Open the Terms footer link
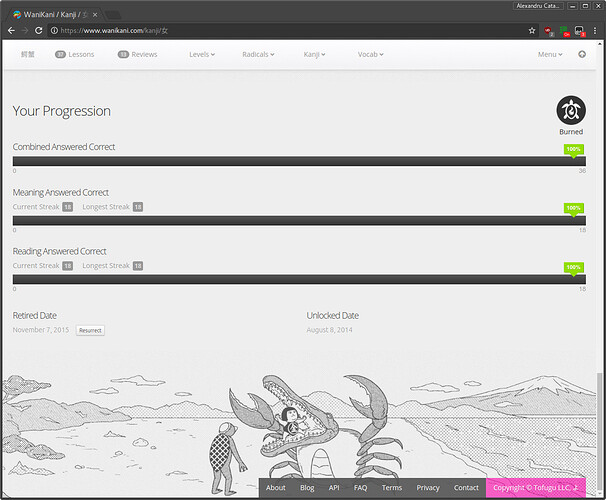 click(392, 488)
